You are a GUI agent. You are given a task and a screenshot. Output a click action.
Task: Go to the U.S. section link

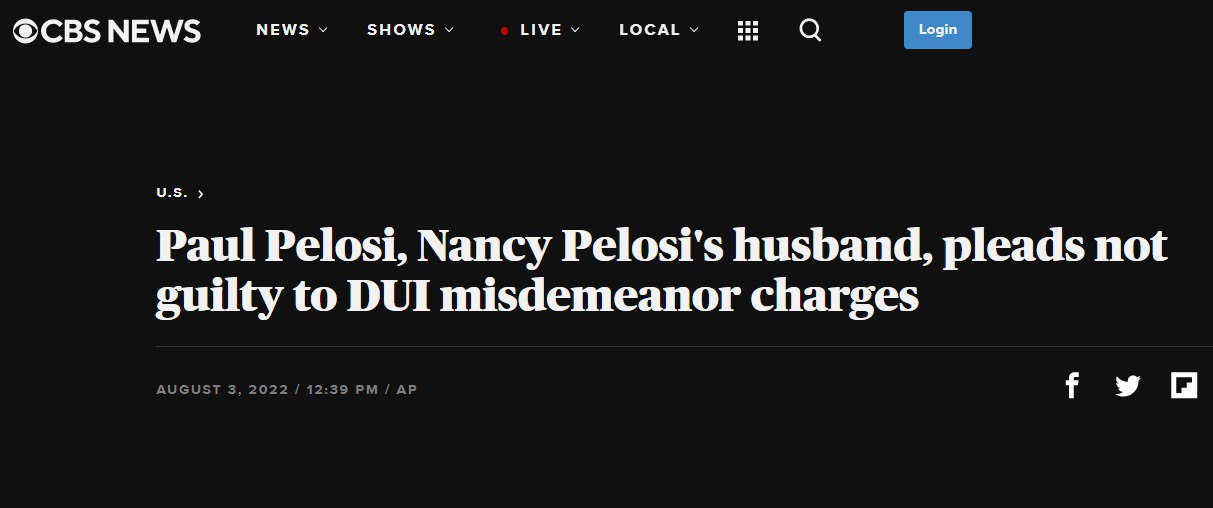[172, 193]
